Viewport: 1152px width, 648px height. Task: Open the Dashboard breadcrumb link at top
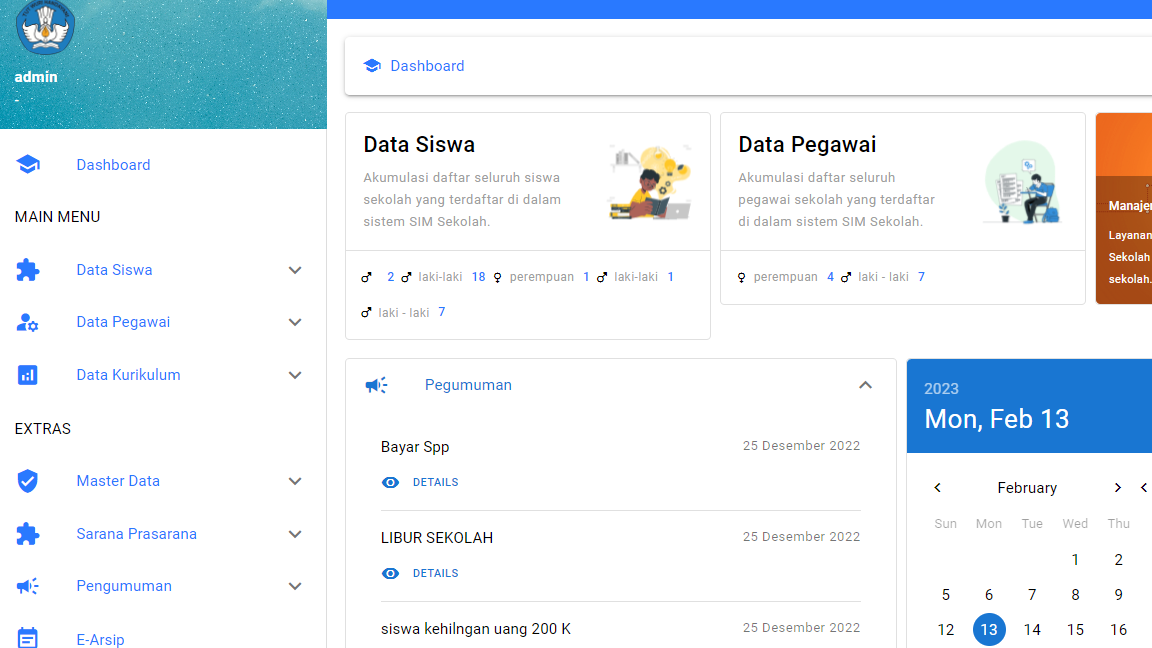427,65
